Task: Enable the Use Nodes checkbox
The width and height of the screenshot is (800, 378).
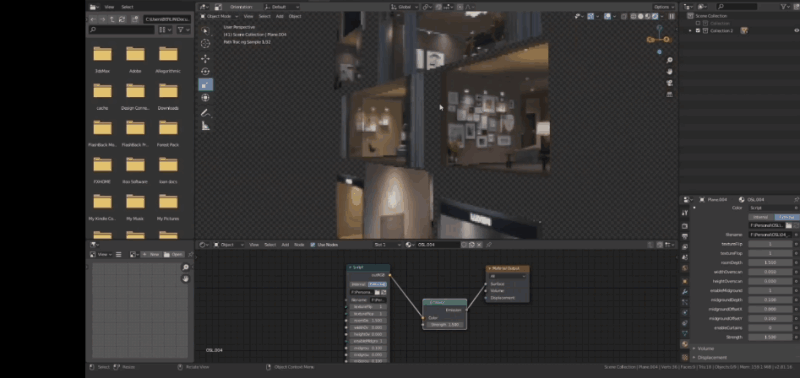Action: click(x=313, y=245)
